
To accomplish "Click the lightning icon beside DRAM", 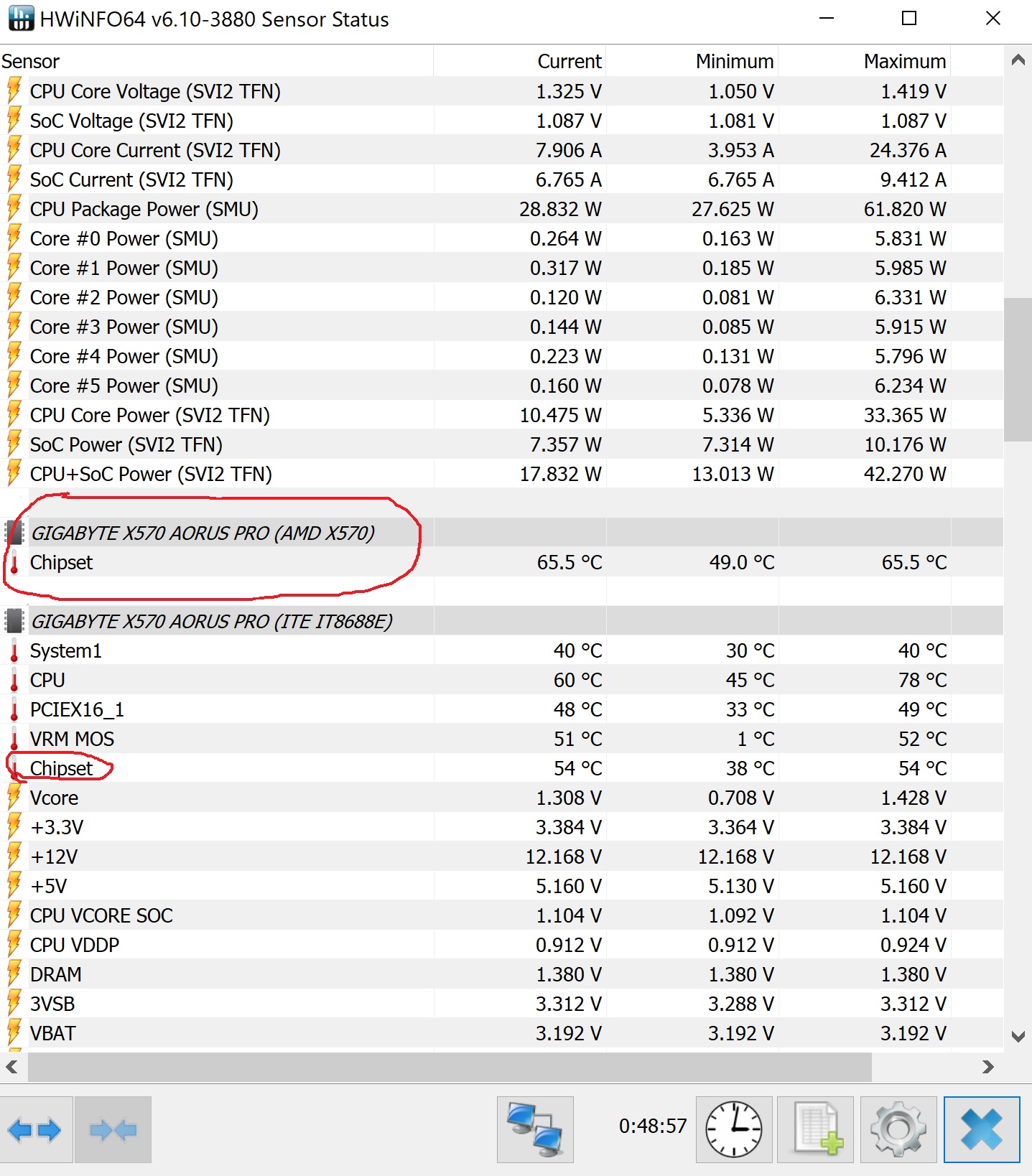I will (x=14, y=974).
